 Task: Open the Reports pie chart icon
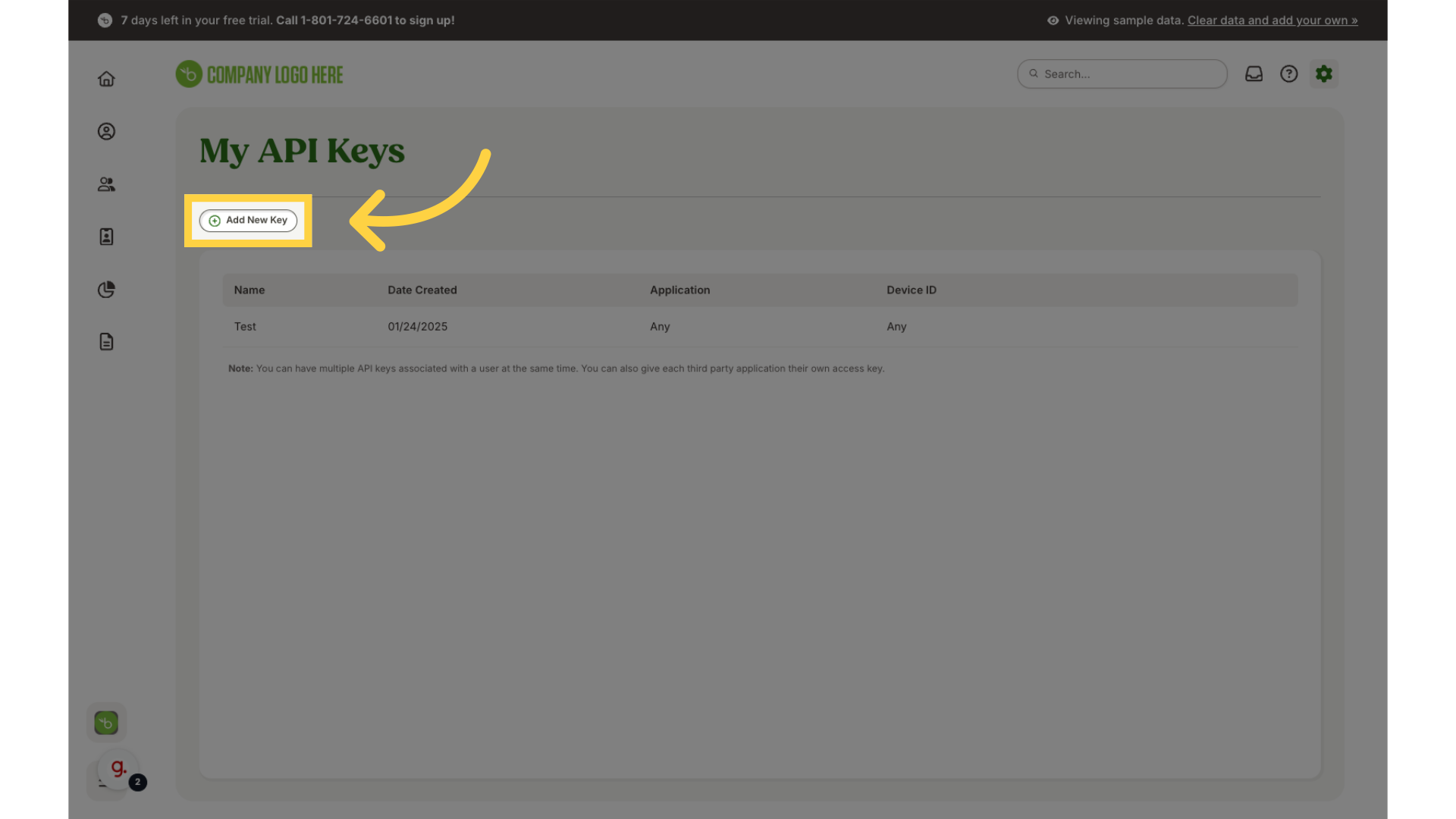106,290
